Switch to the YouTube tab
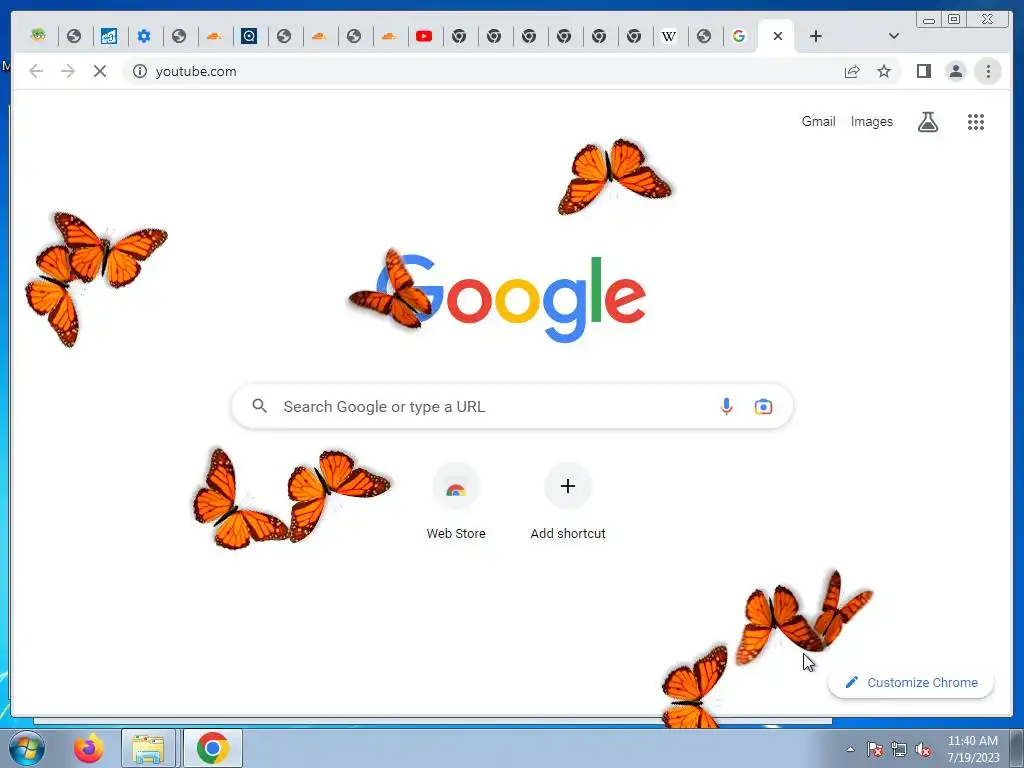The height and width of the screenshot is (768, 1024). coord(424,36)
